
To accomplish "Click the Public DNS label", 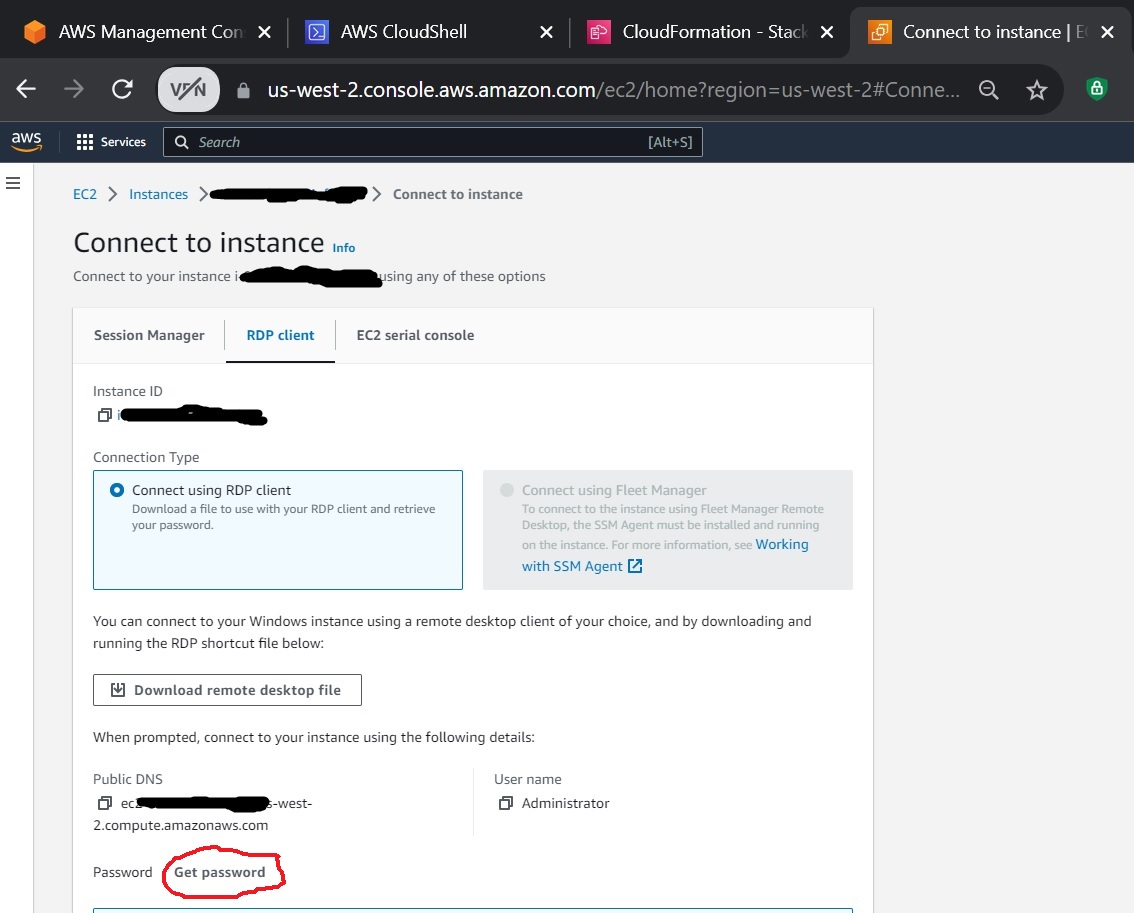I will [128, 779].
